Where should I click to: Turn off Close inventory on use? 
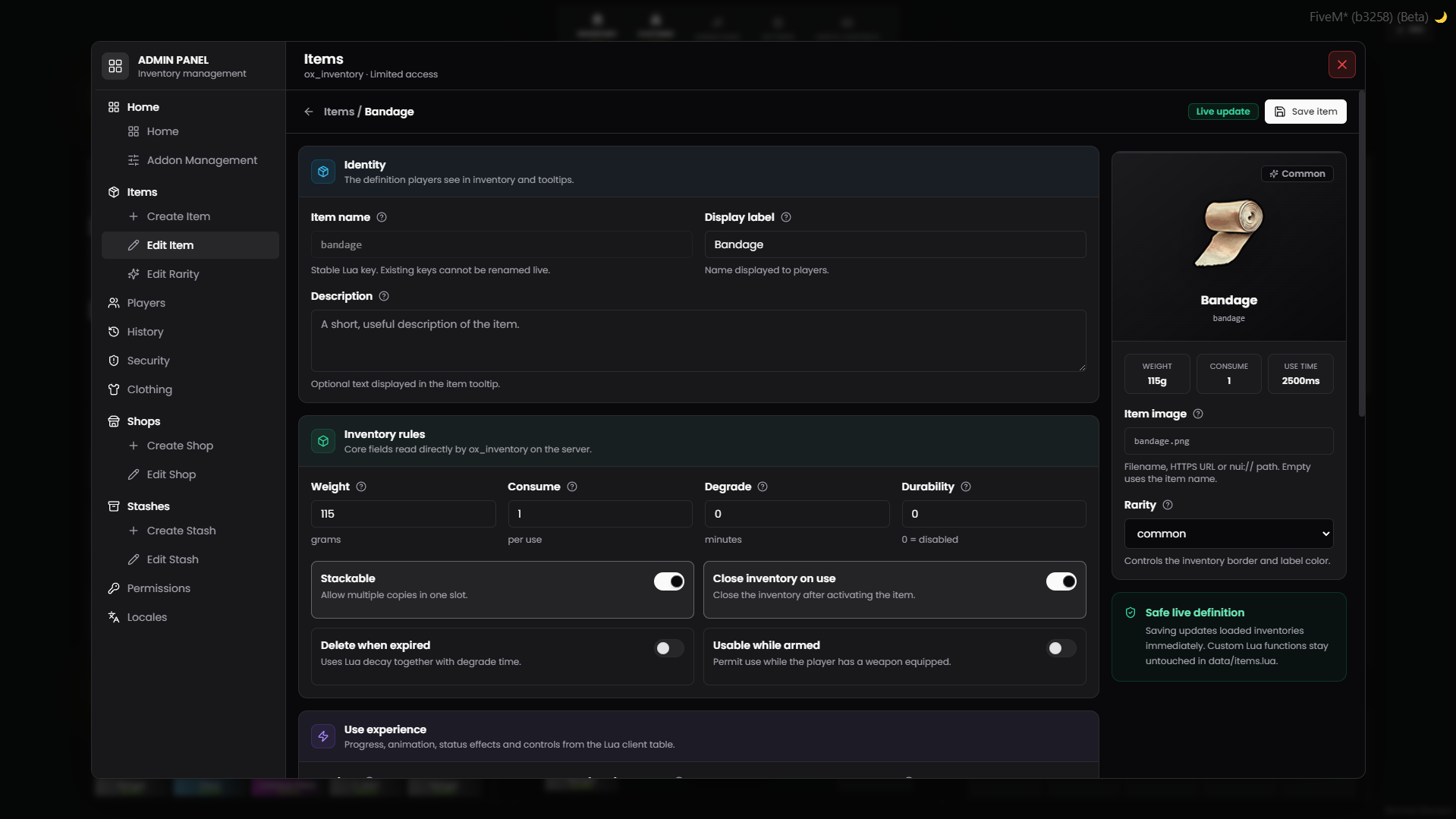pos(1061,581)
